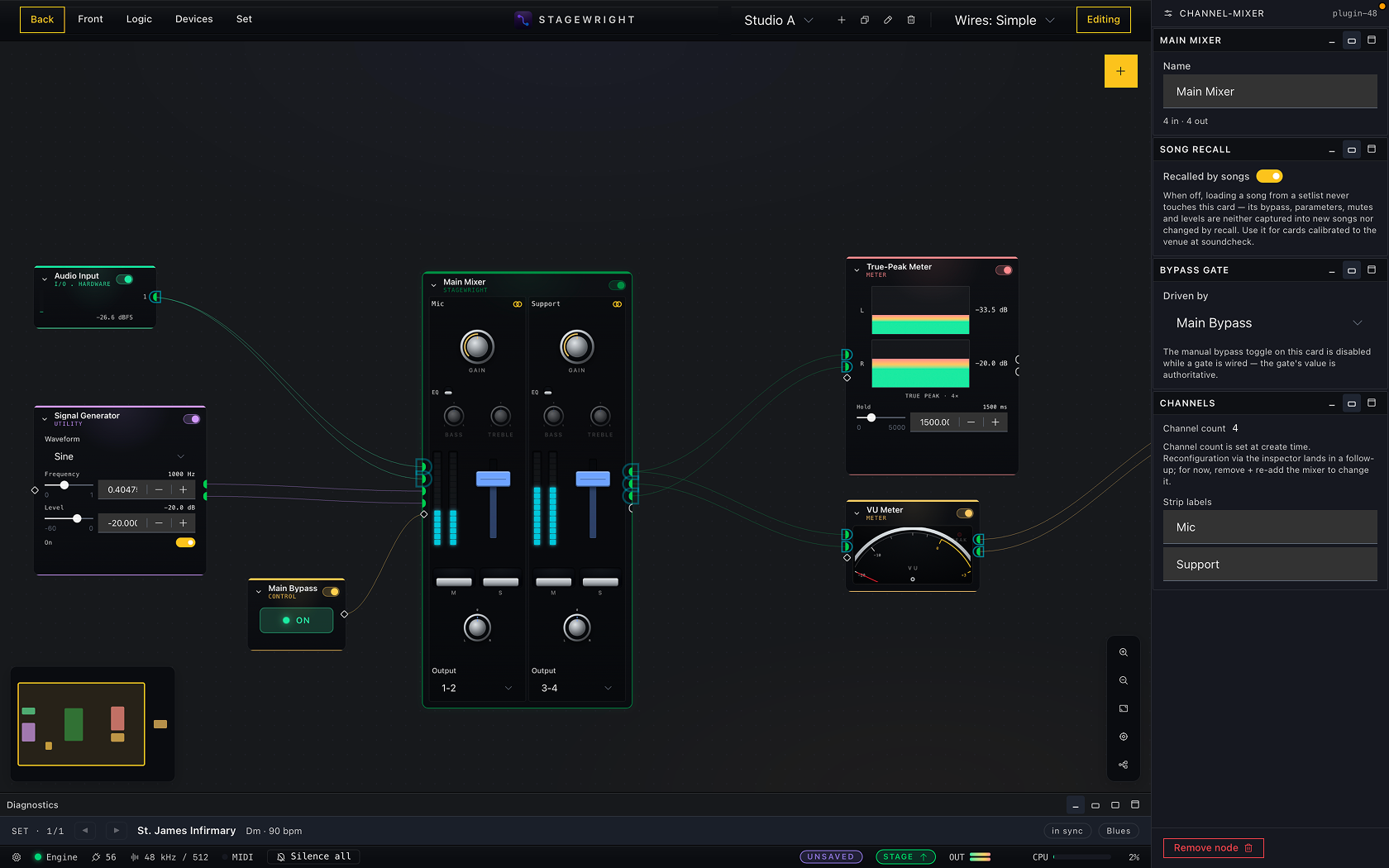Toggle Signal Generator On switch

tap(185, 542)
